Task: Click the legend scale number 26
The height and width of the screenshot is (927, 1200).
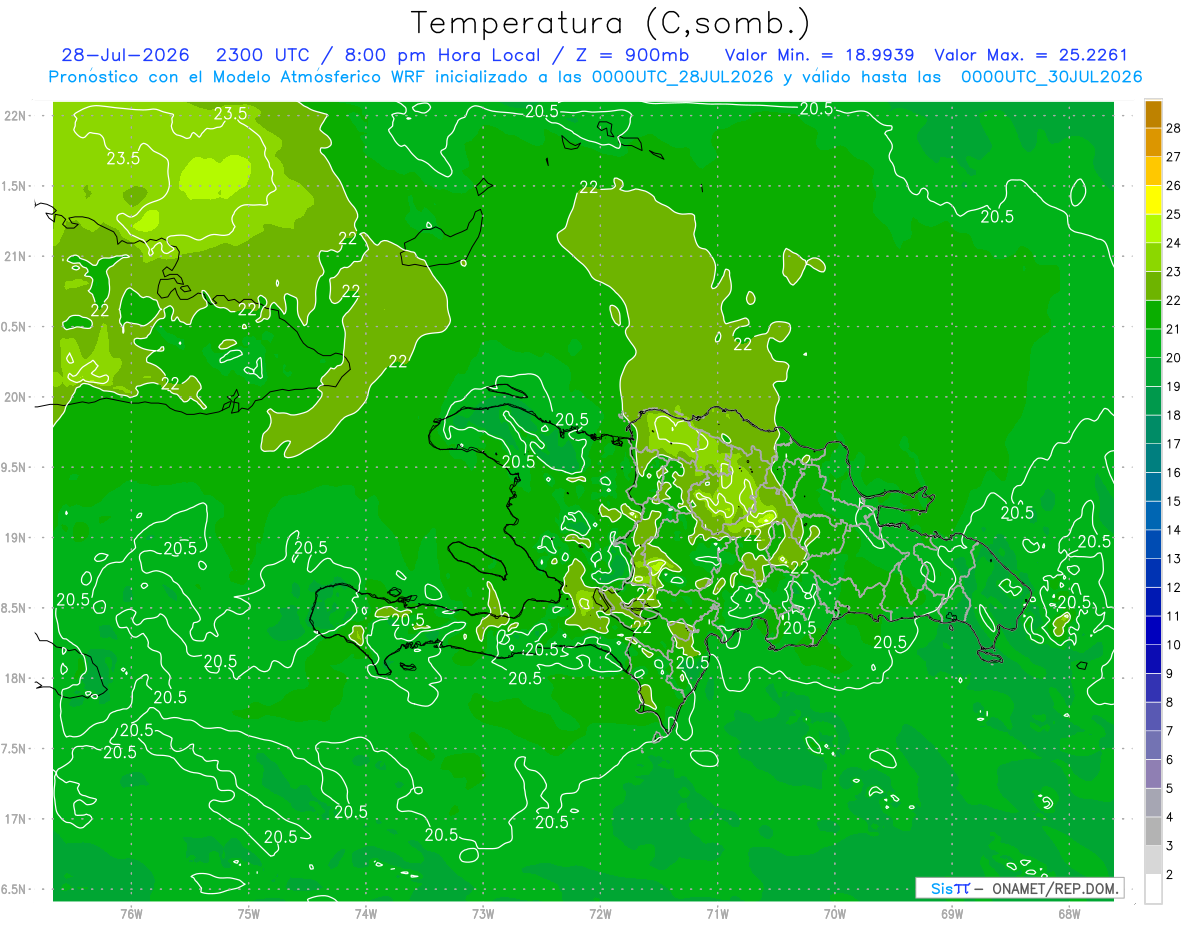Action: point(1173,186)
